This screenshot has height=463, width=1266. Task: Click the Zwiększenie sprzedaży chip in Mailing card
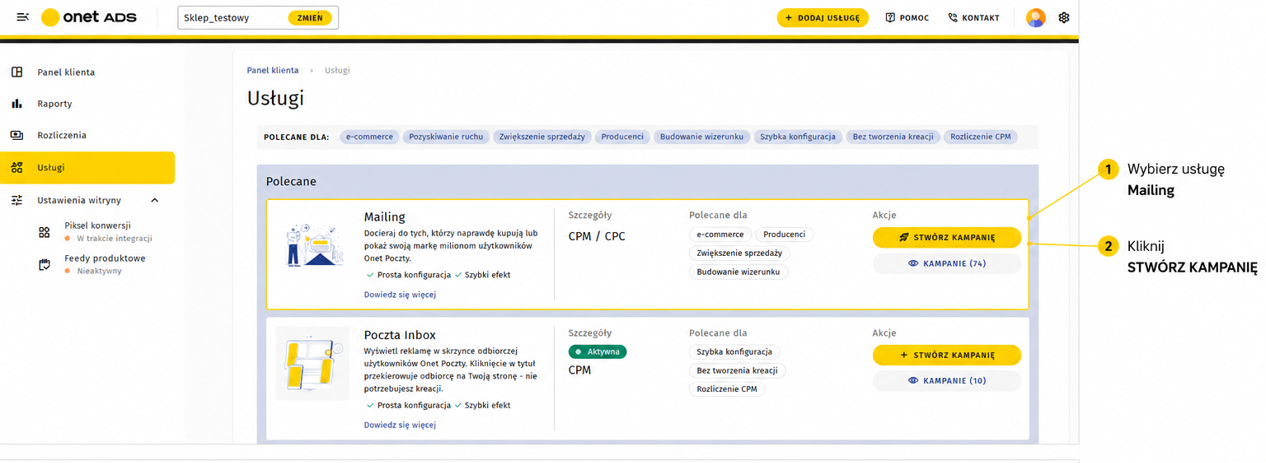(739, 253)
